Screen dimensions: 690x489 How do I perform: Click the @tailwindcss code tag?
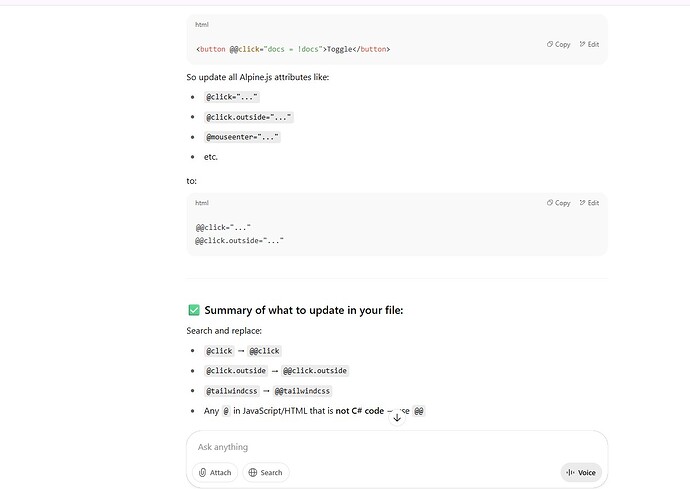pyautogui.click(x=232, y=391)
